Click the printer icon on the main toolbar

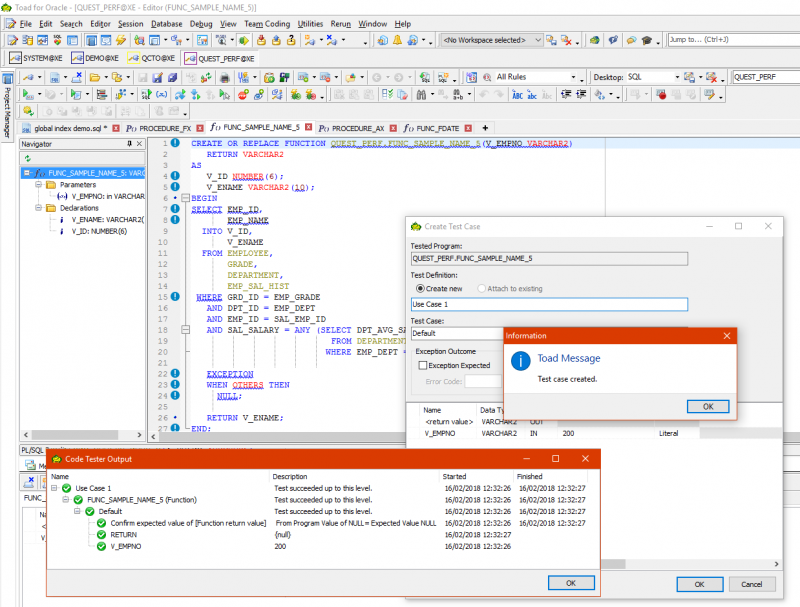(x=224, y=77)
